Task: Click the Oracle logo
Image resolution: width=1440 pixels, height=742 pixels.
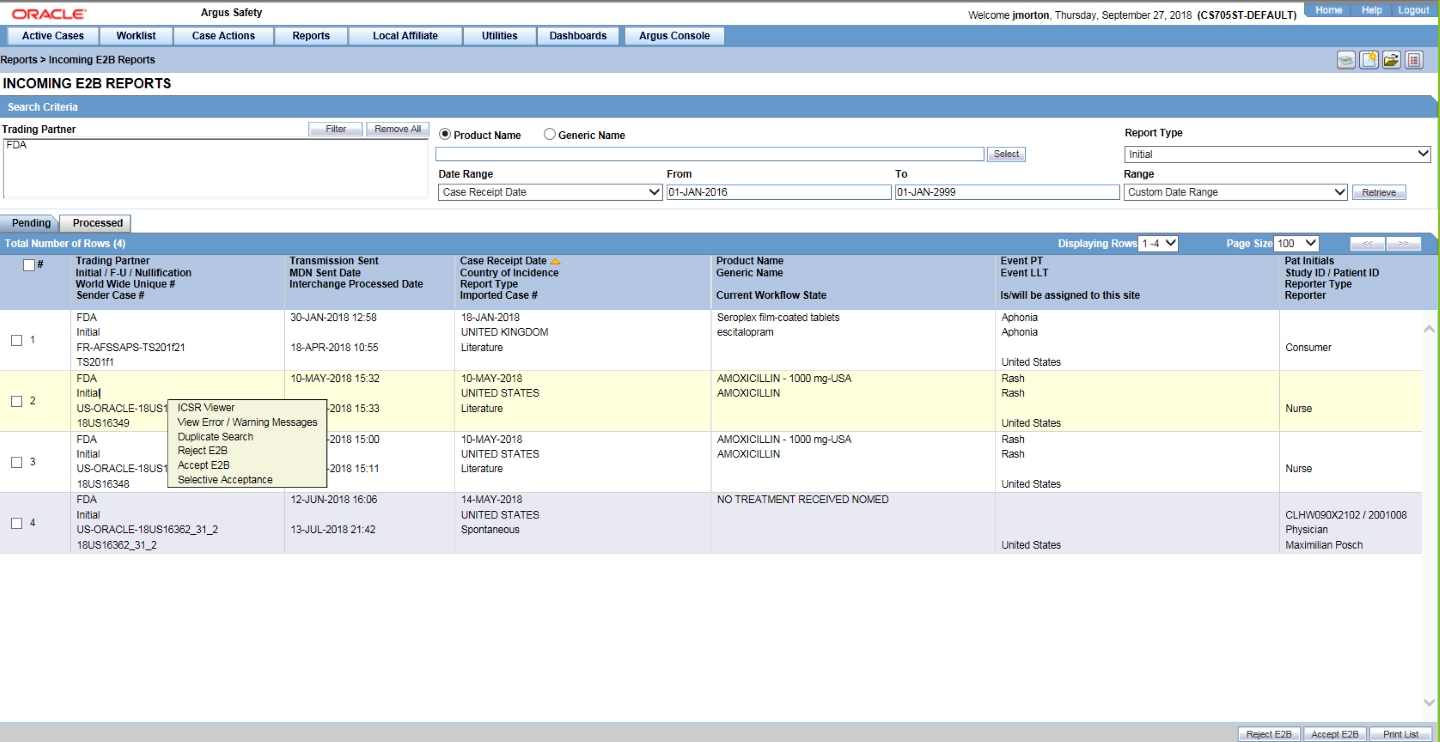Action: [x=49, y=13]
